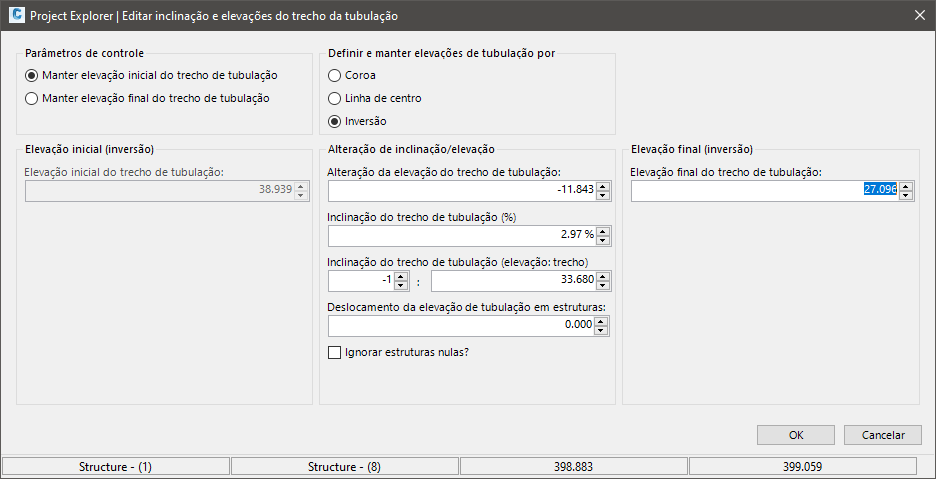Increase inclinação percentage with up arrow
This screenshot has height=479, width=936.
click(603, 231)
